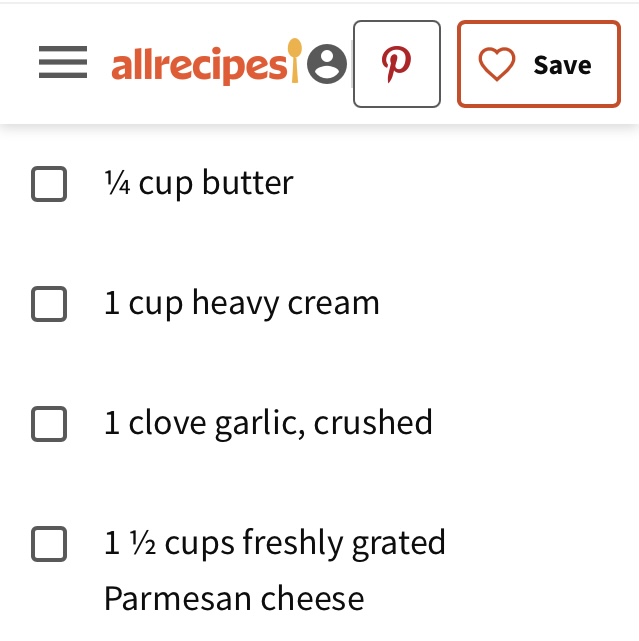Tap the three-line menu icon
Viewport: 639px width, 641px height.
pos(63,64)
